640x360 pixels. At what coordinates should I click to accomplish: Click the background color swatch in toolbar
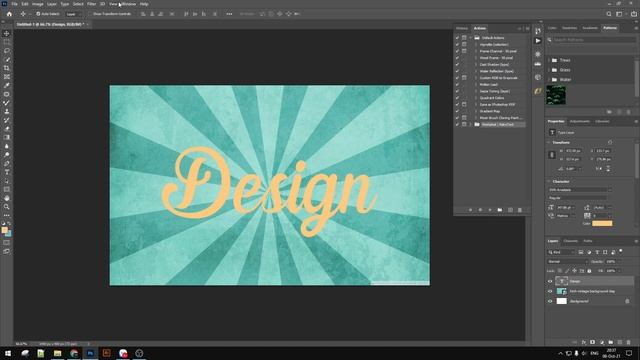(x=9, y=234)
